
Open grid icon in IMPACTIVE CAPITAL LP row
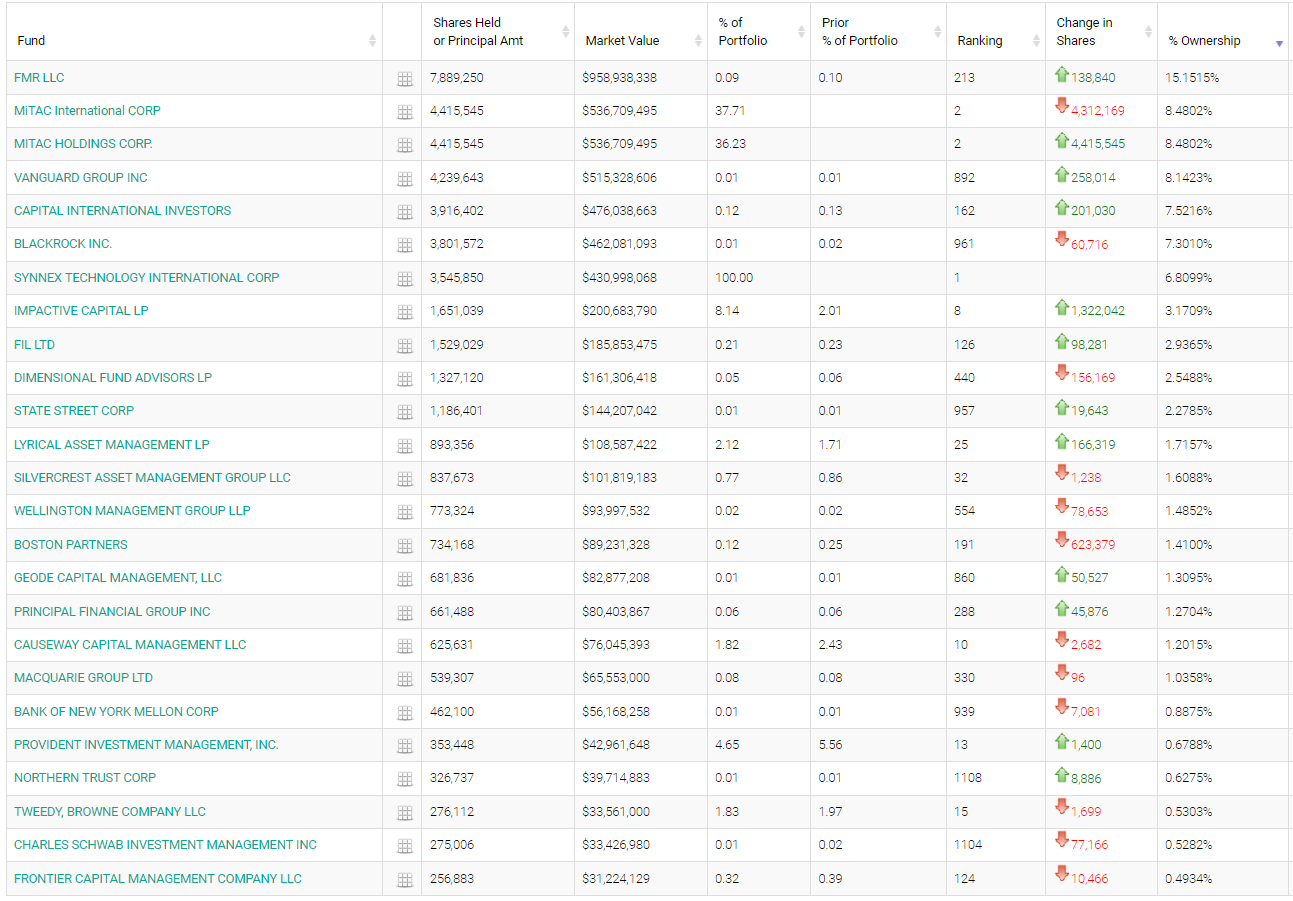(405, 312)
